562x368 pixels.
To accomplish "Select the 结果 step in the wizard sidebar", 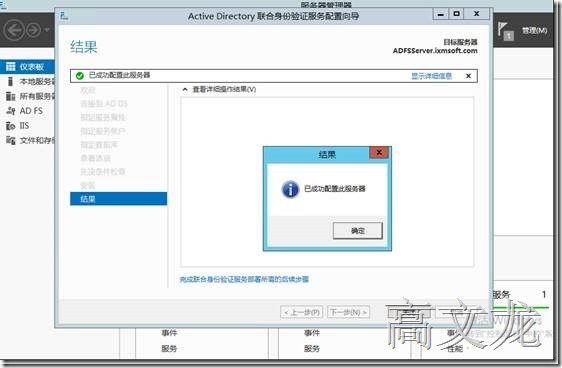I will (x=119, y=199).
